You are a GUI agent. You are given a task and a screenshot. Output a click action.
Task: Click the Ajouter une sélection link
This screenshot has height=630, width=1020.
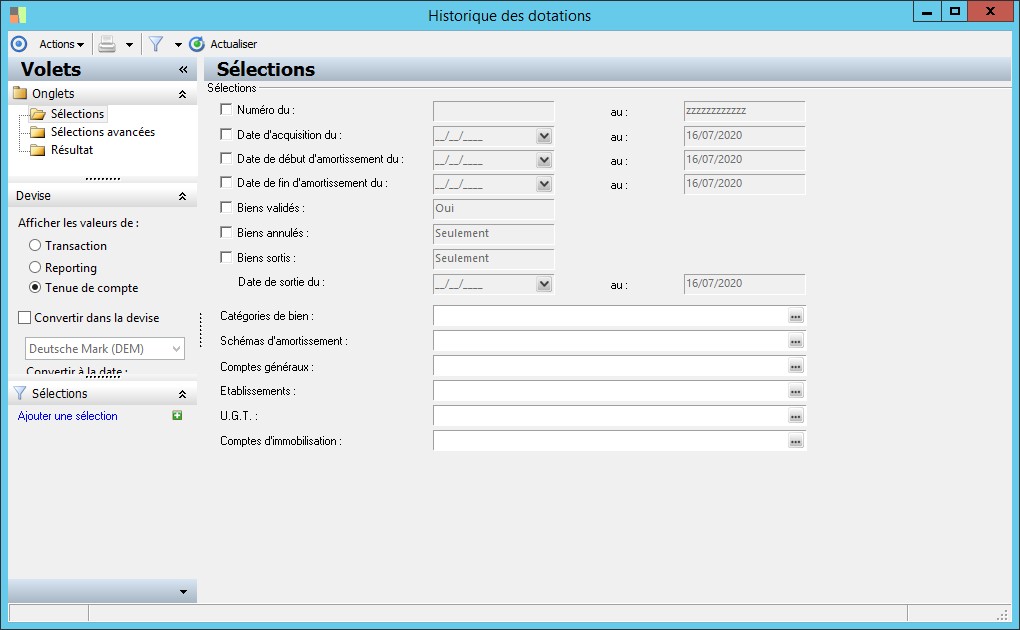coord(68,416)
